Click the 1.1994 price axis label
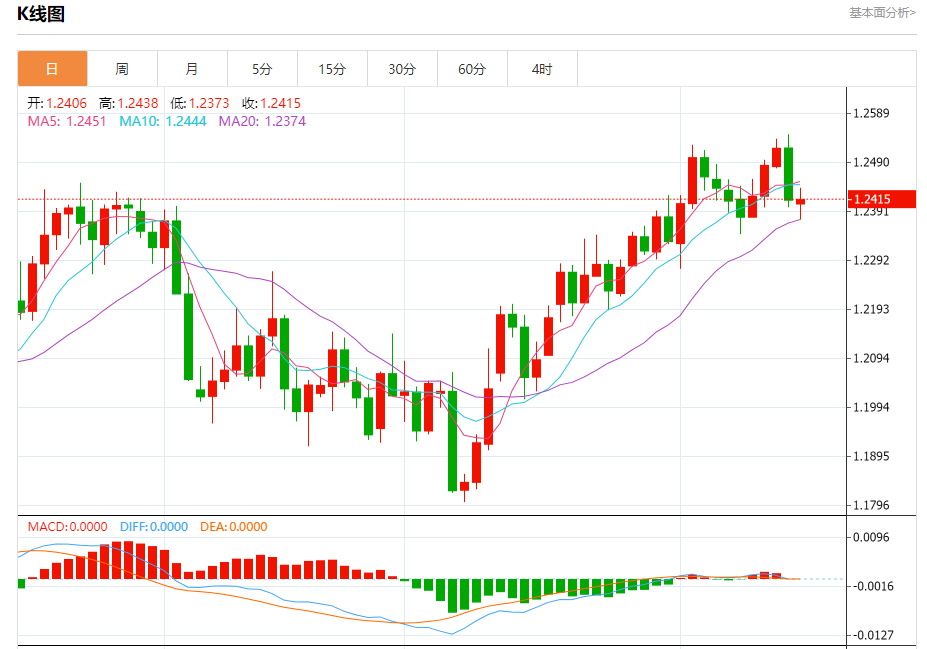 (871, 407)
